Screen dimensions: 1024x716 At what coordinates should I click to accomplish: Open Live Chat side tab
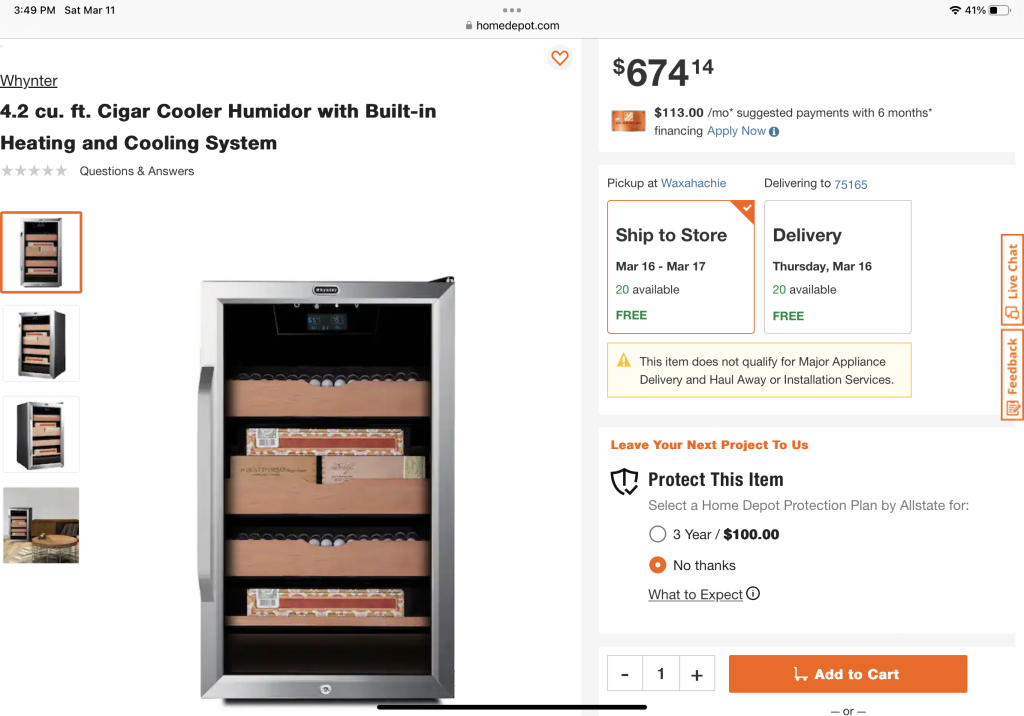pos(1012,280)
